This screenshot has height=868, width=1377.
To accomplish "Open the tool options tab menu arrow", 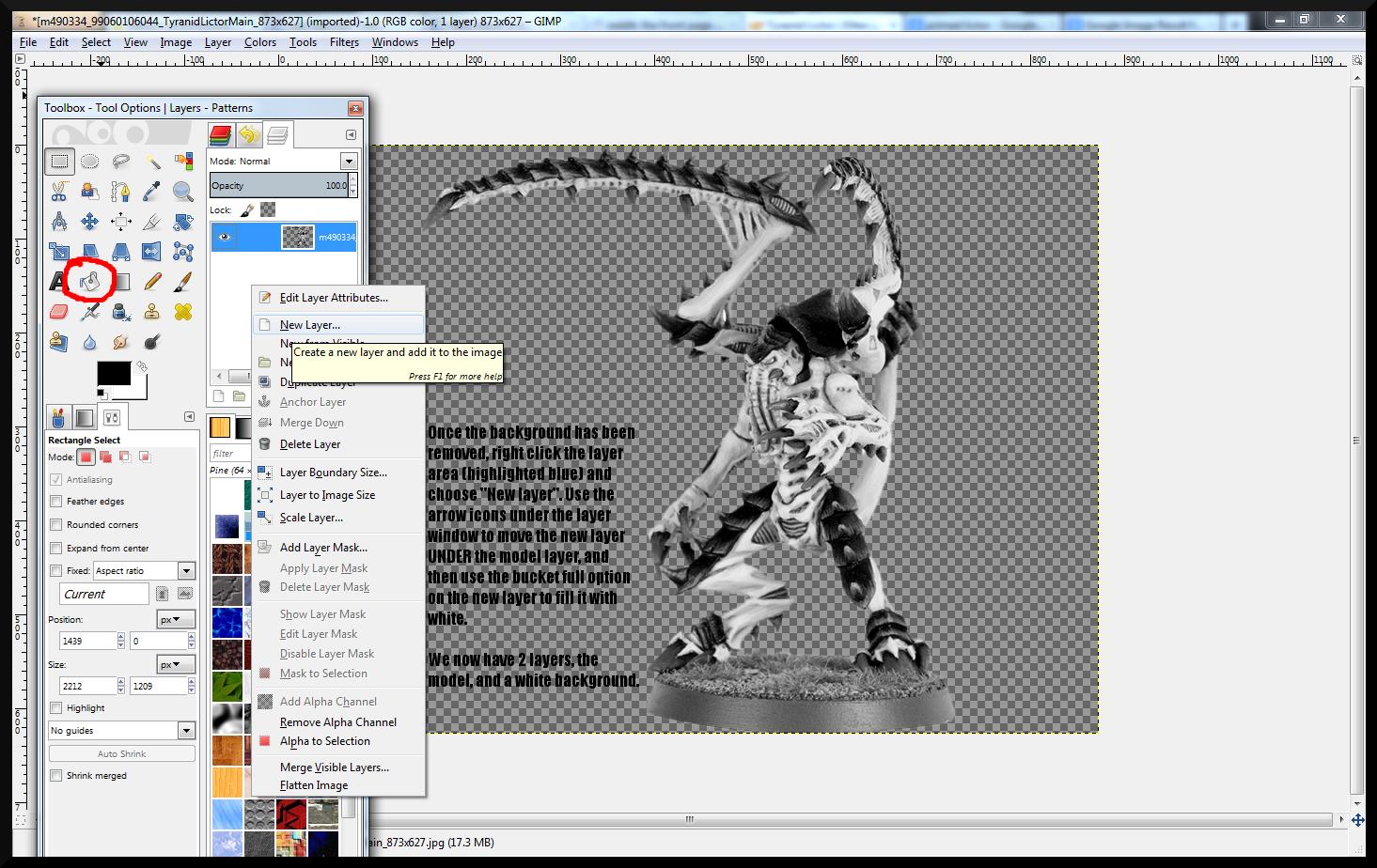I will click(189, 417).
